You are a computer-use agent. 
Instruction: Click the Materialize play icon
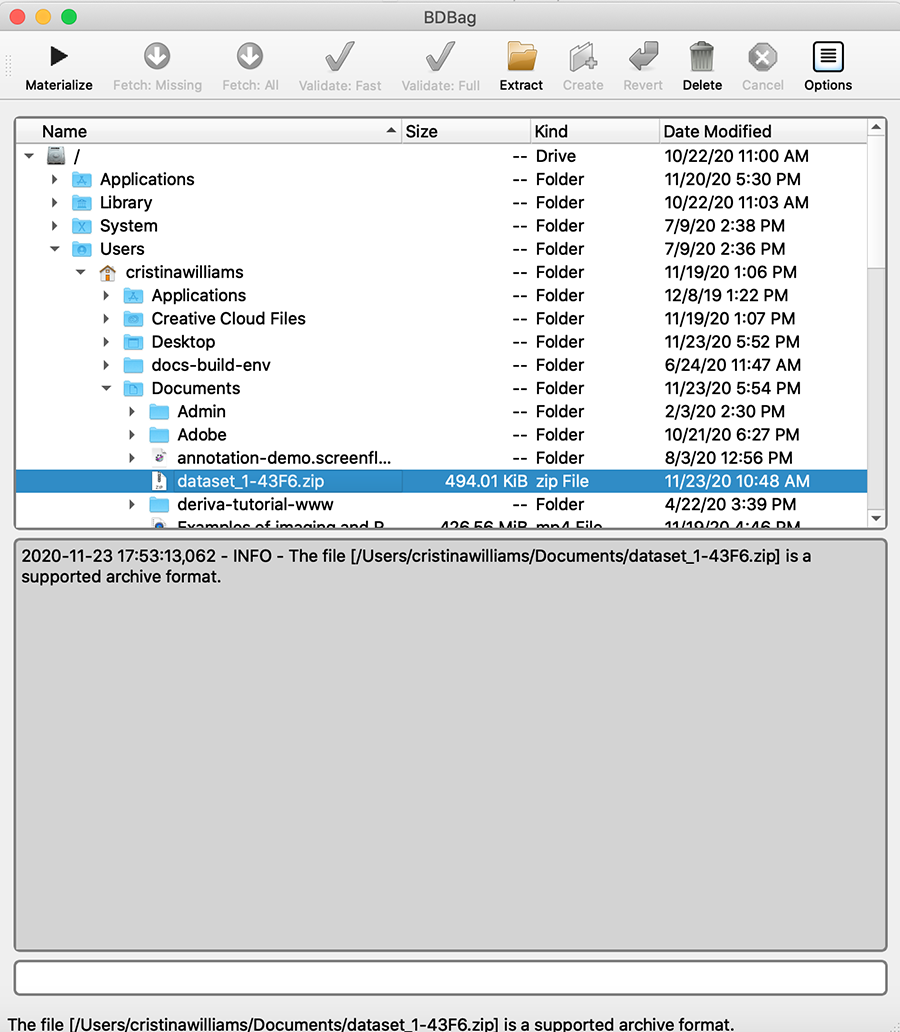tap(59, 57)
